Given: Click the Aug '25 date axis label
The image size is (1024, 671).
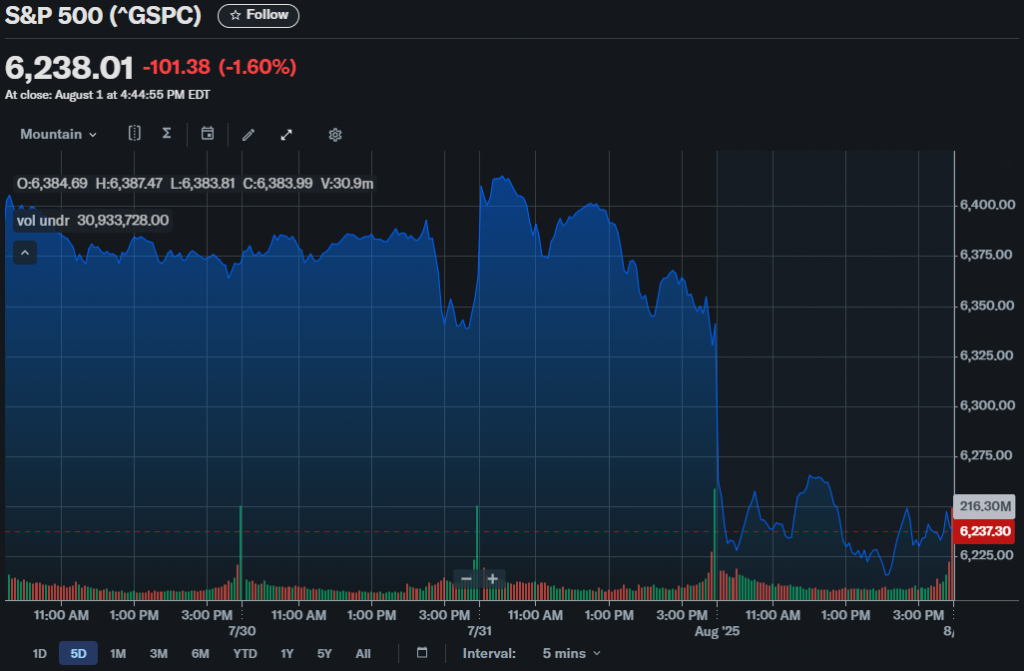Looking at the screenshot, I should pos(717,631).
